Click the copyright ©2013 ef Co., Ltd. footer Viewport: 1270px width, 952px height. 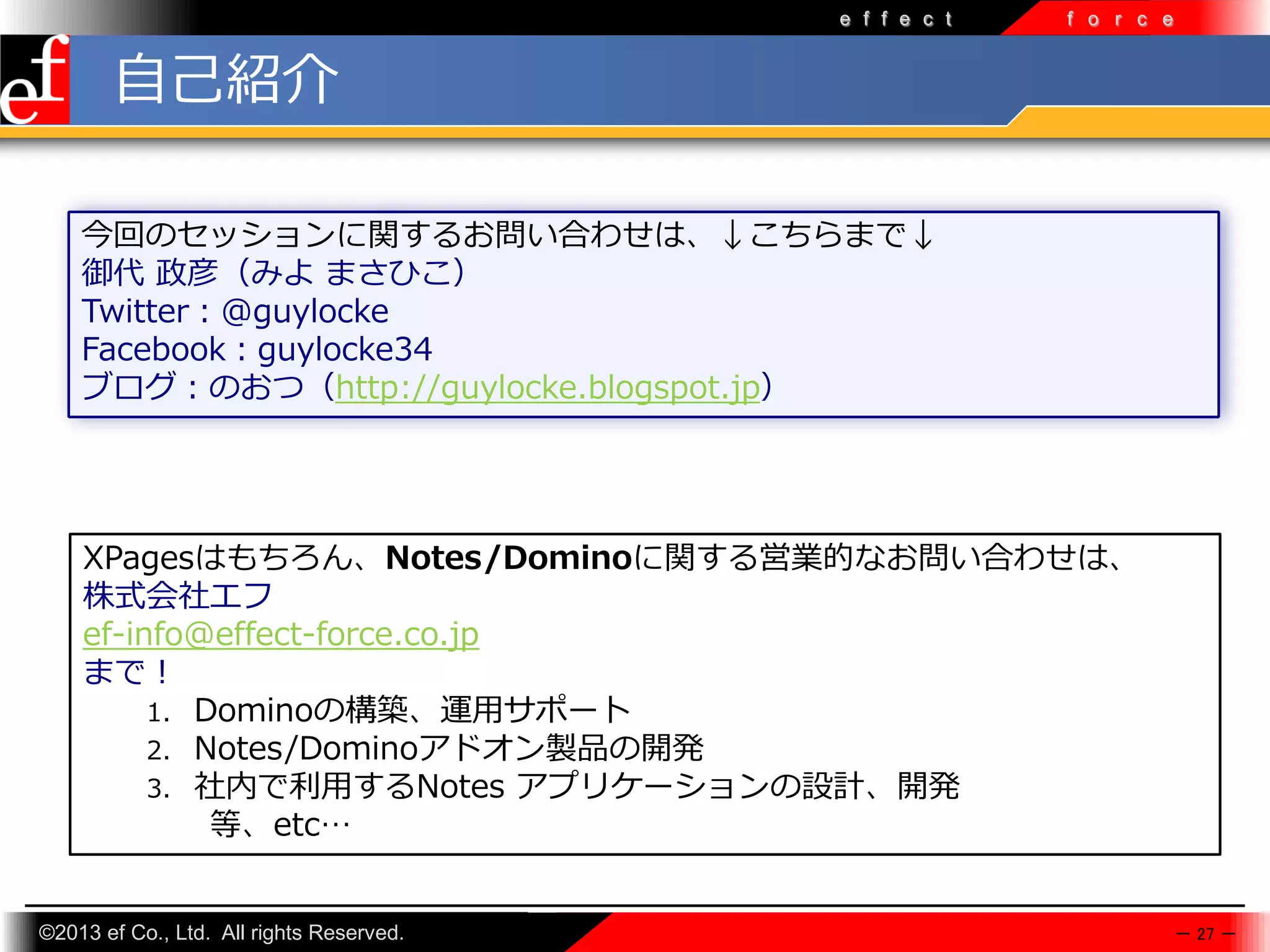click(221, 933)
